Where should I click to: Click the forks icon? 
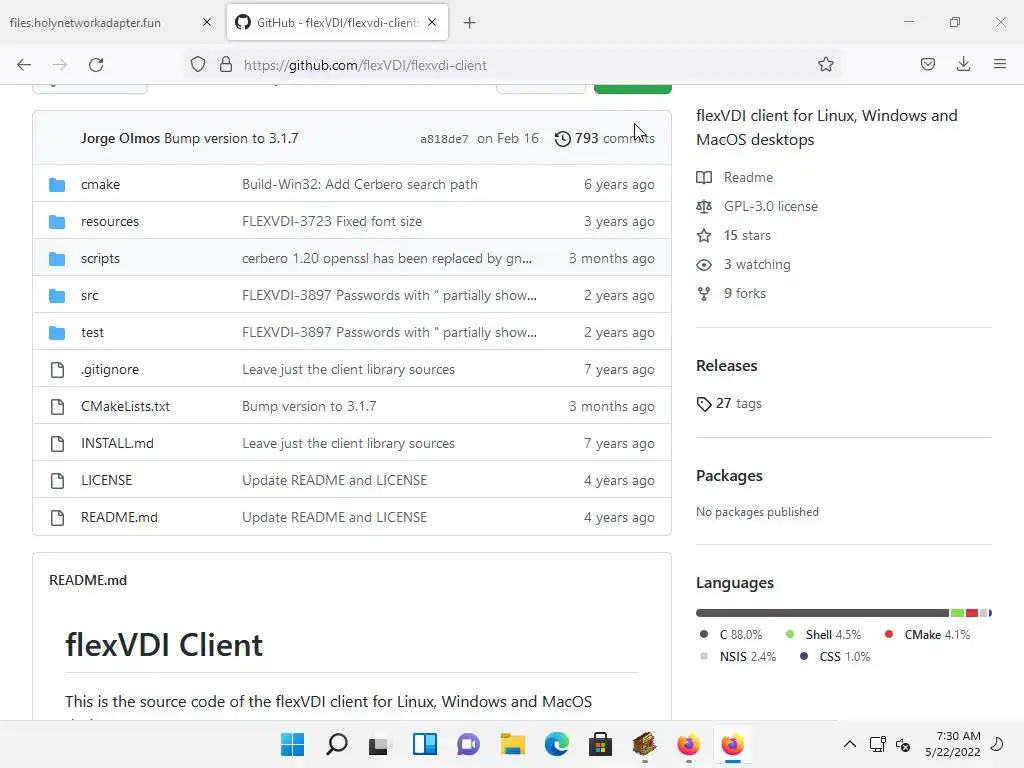click(x=704, y=294)
